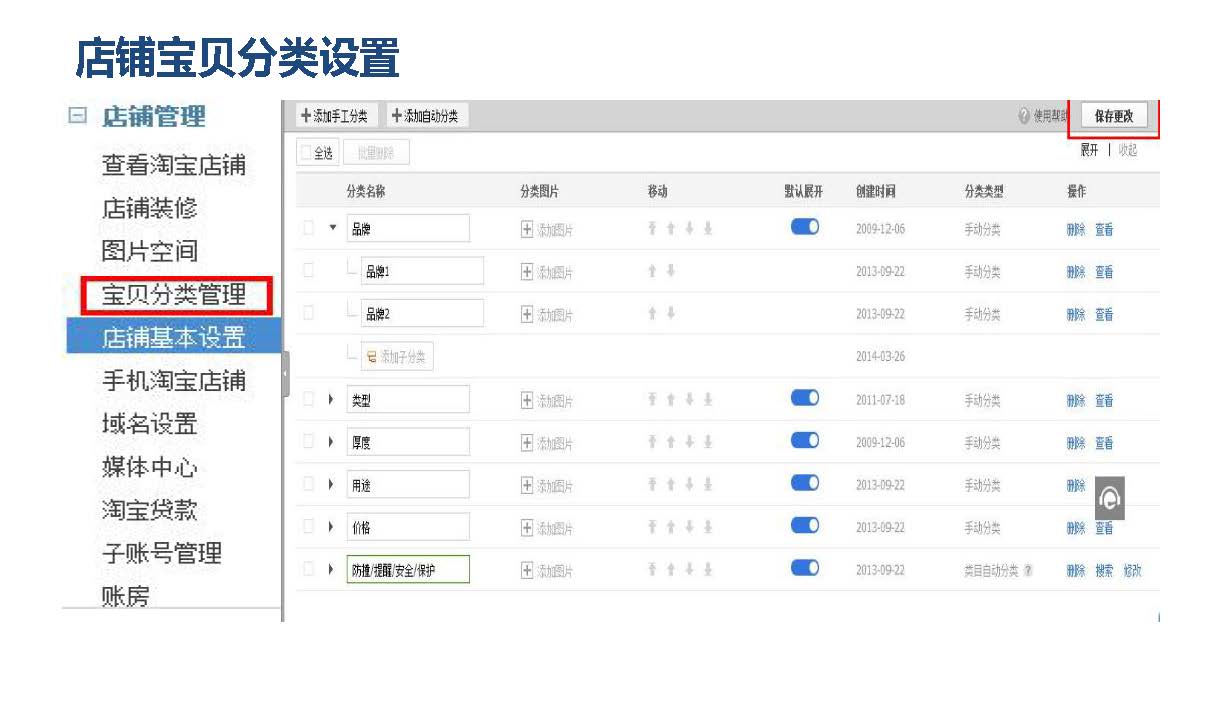The height and width of the screenshot is (726, 1220).
Task: Collapse sidebar using the panel handle
Action: 285,374
